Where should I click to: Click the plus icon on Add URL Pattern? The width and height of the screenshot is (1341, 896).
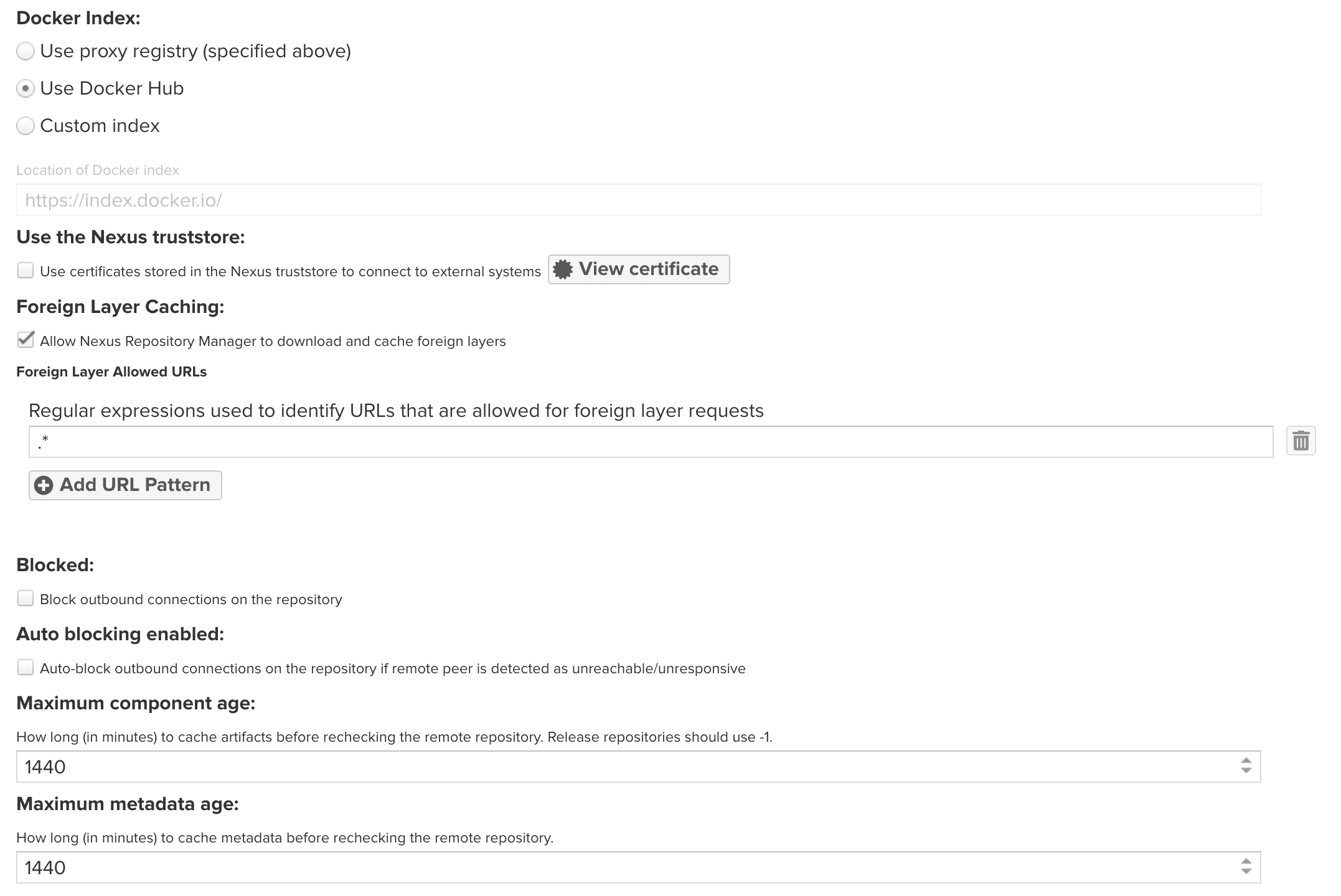[44, 485]
